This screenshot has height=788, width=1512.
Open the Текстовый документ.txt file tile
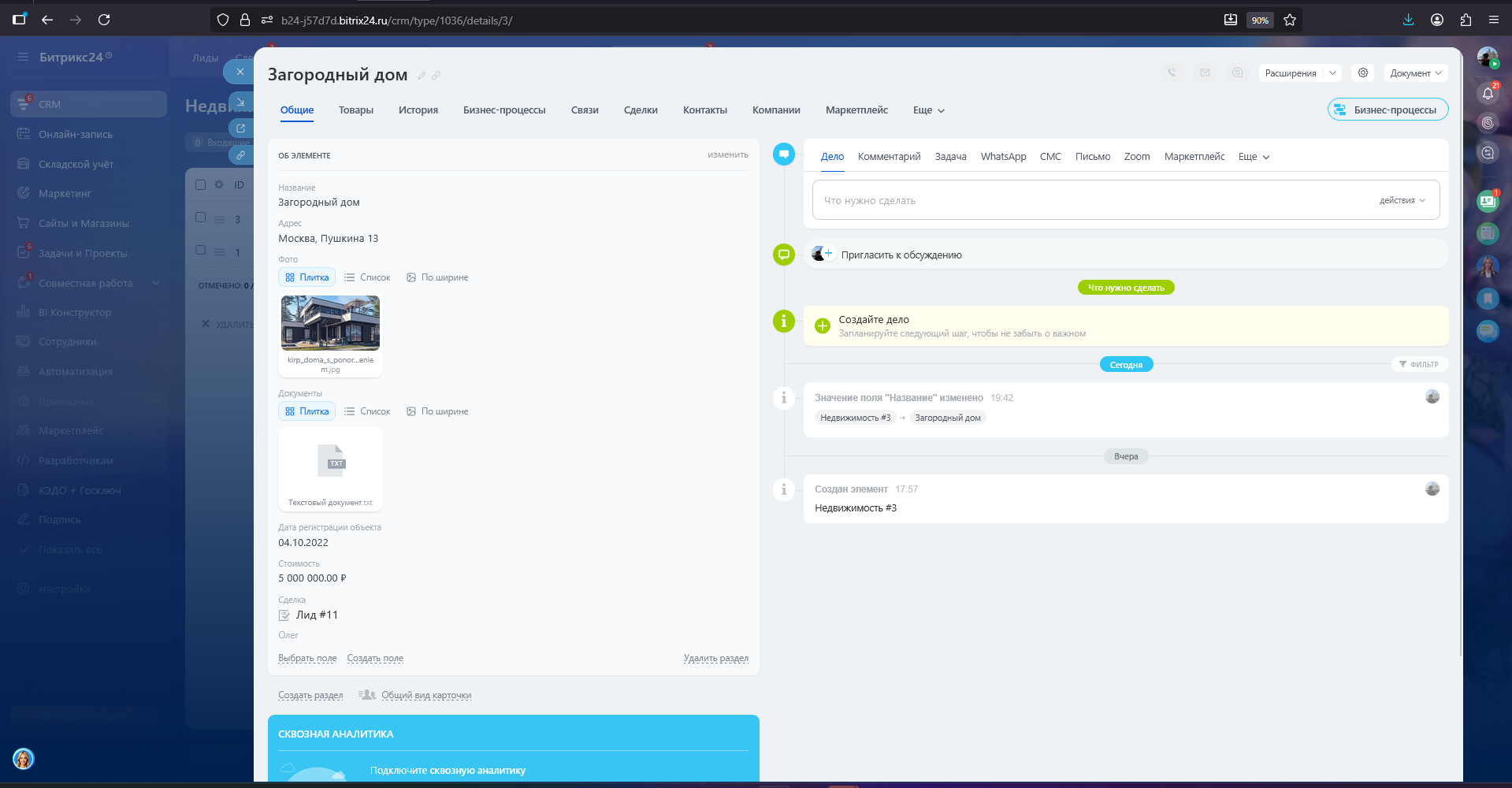pos(330,470)
